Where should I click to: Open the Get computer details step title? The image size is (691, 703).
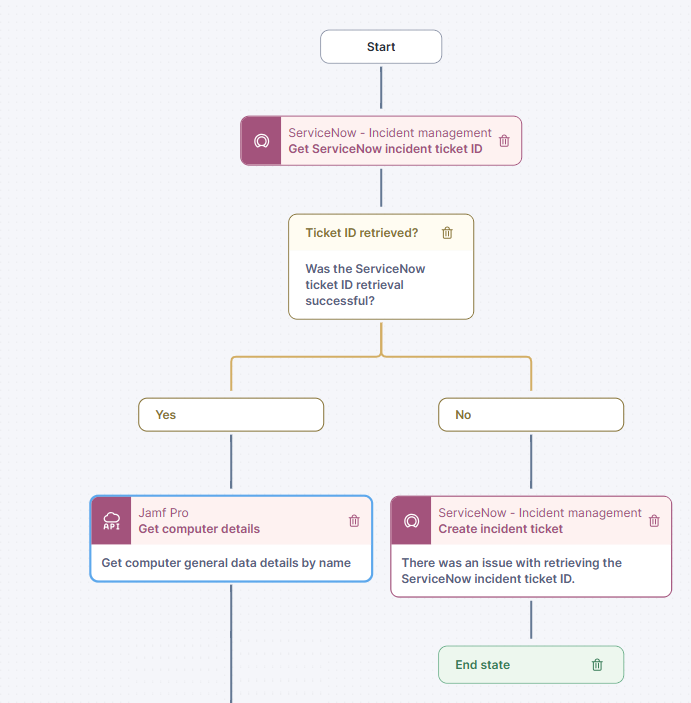pos(199,529)
